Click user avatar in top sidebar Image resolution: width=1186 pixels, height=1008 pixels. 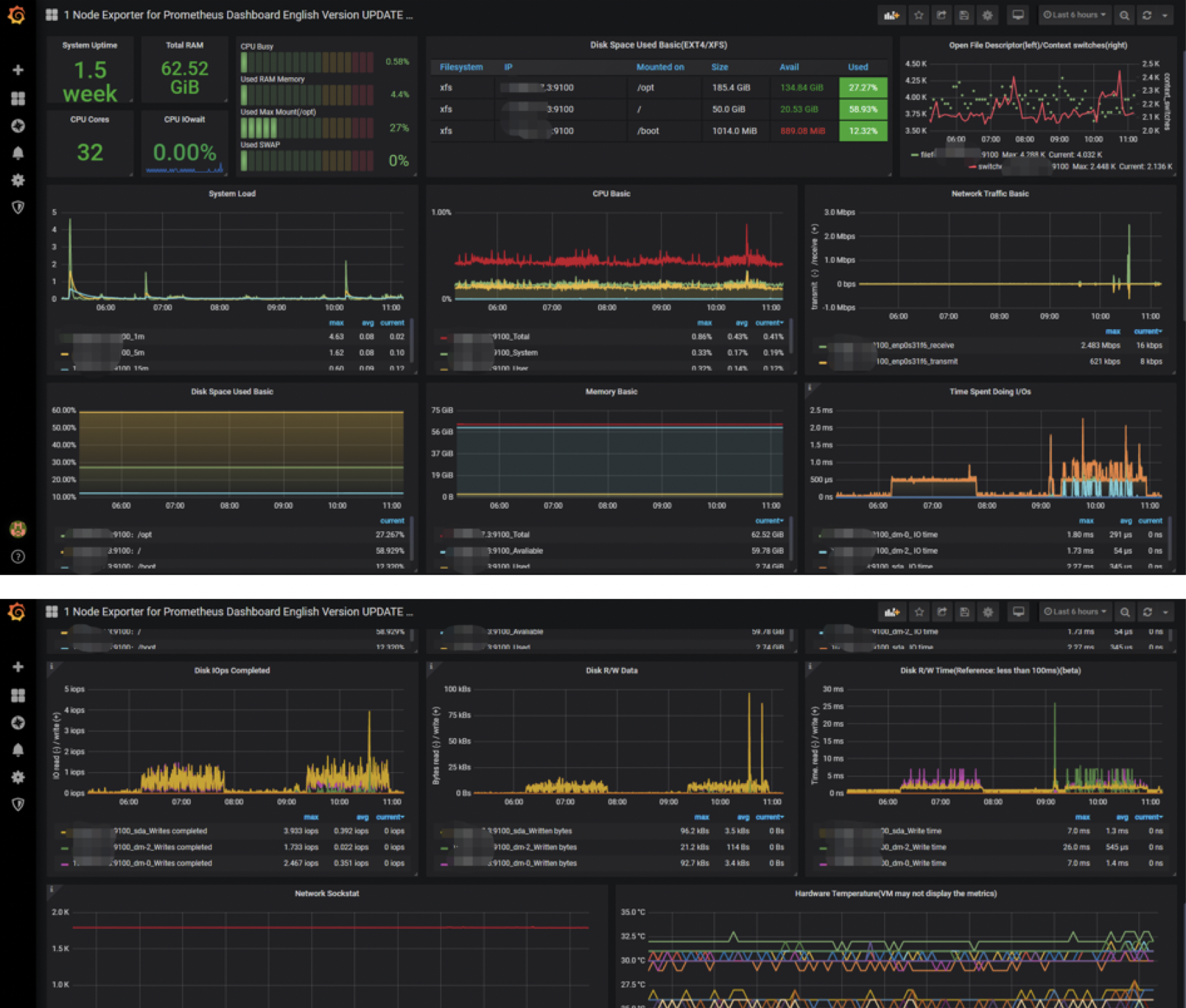pyautogui.click(x=18, y=529)
